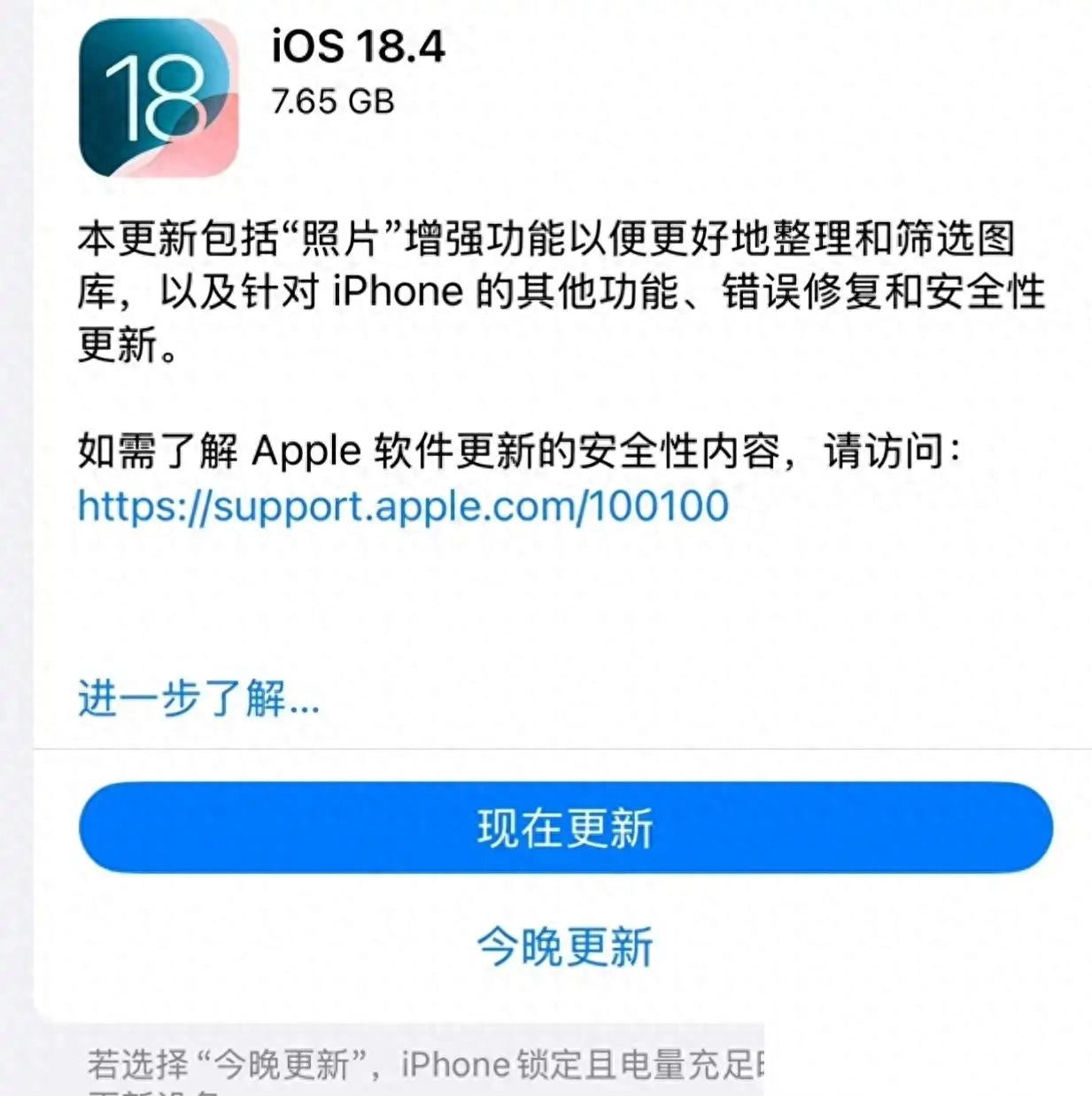1092x1096 pixels.
Task: Click the divider line above the update buttons
Action: (x=562, y=749)
